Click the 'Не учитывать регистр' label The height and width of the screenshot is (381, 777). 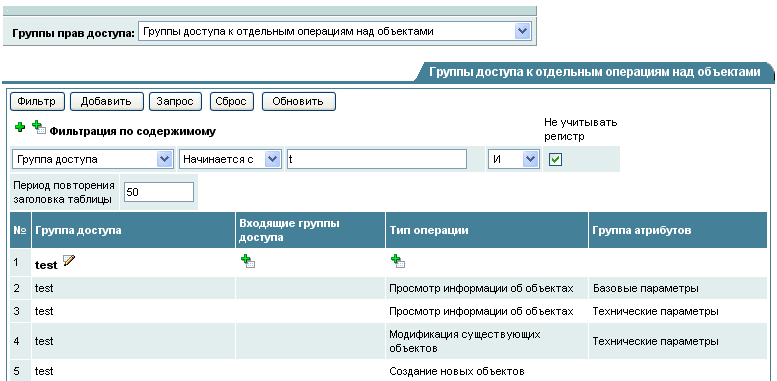580,129
